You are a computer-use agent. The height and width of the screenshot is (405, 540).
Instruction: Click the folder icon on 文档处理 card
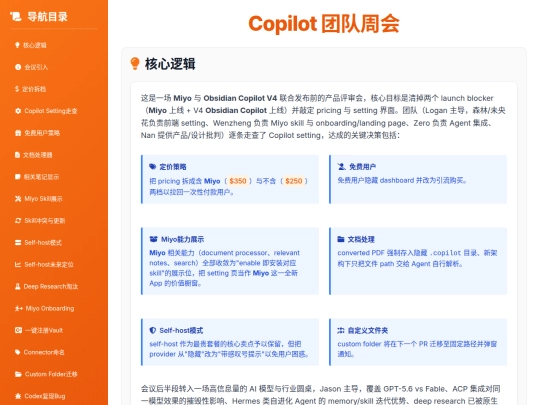click(x=341, y=239)
